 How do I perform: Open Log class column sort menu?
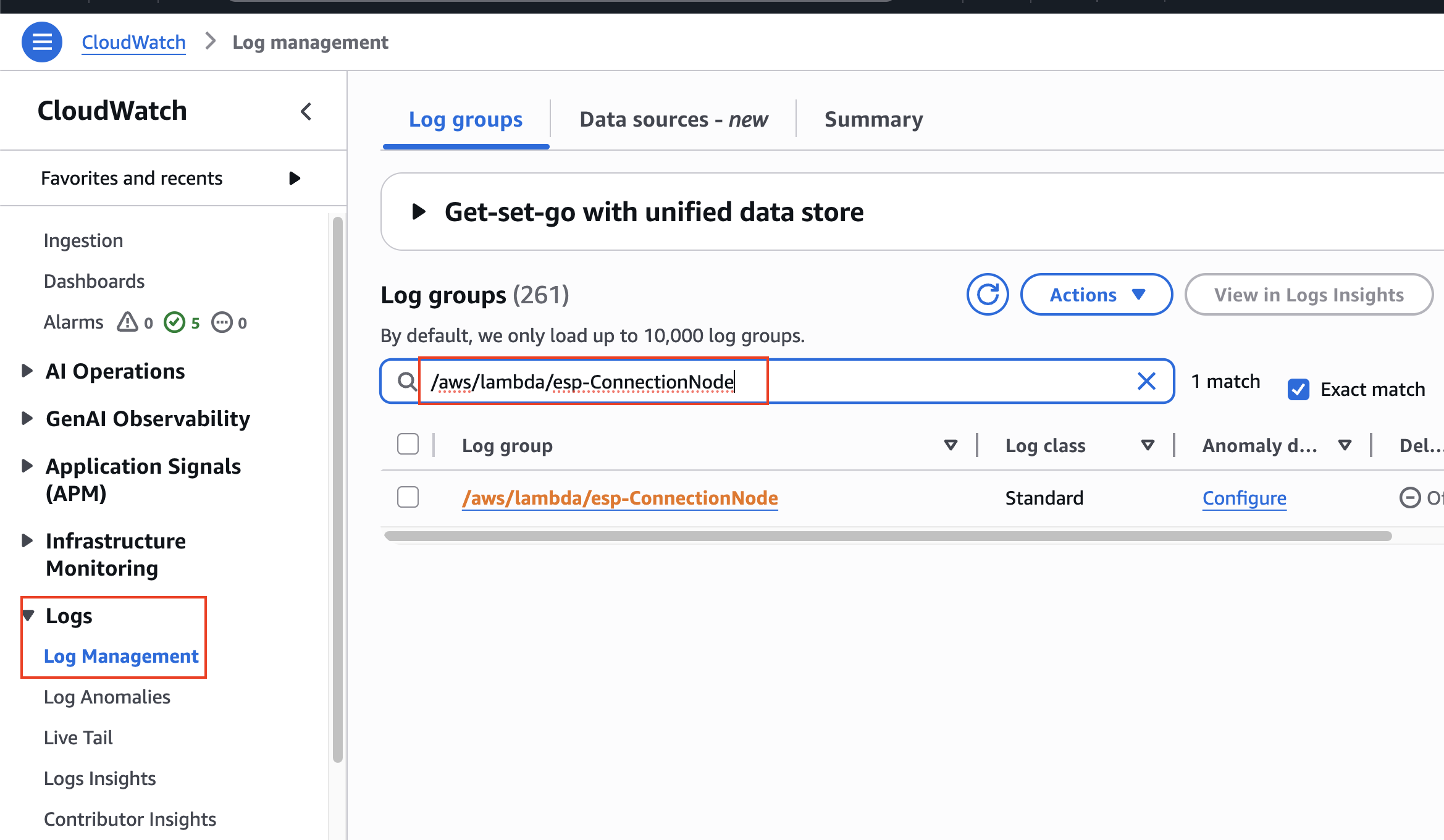[1148, 445]
